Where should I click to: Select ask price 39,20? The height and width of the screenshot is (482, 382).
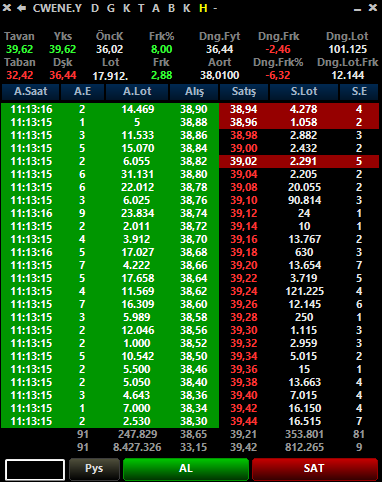(244, 265)
